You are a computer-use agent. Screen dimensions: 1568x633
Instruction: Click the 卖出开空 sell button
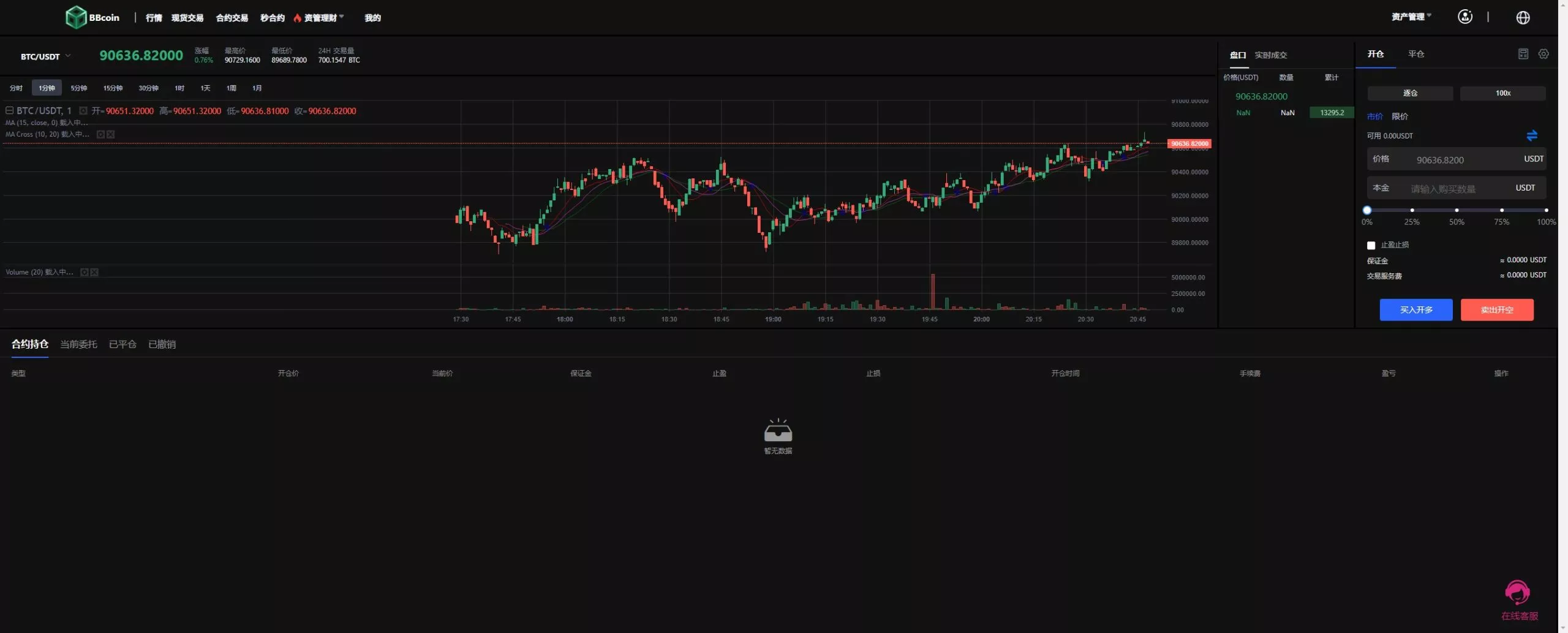tap(1496, 310)
